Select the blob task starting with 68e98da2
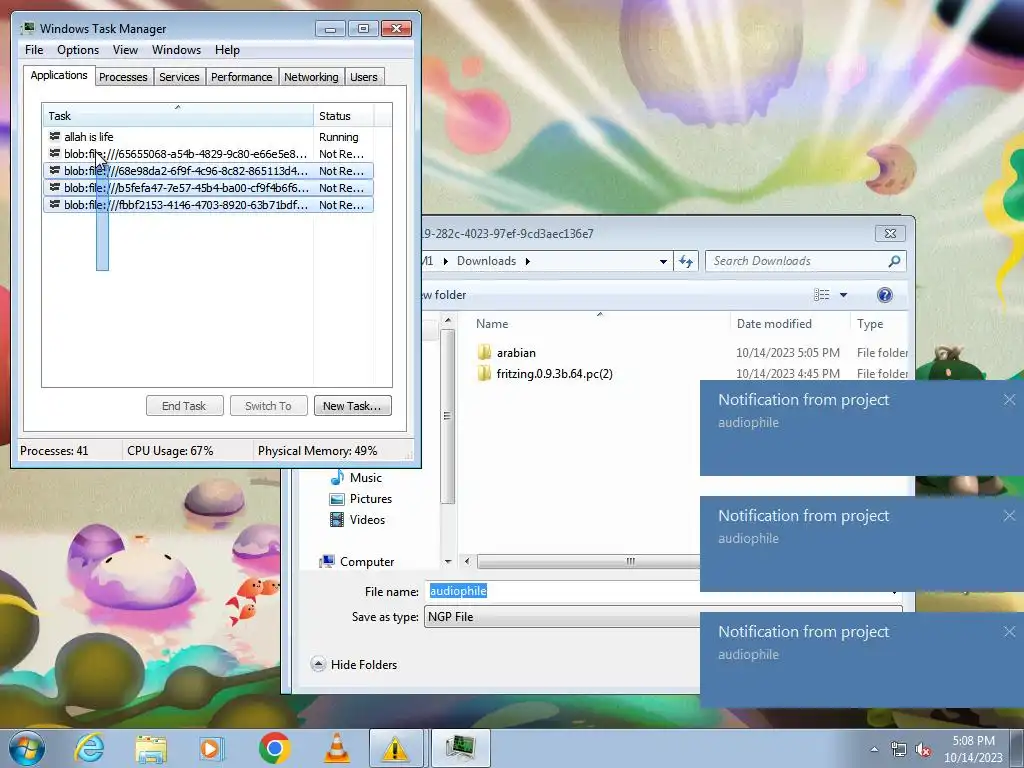1024x768 pixels. (x=208, y=170)
